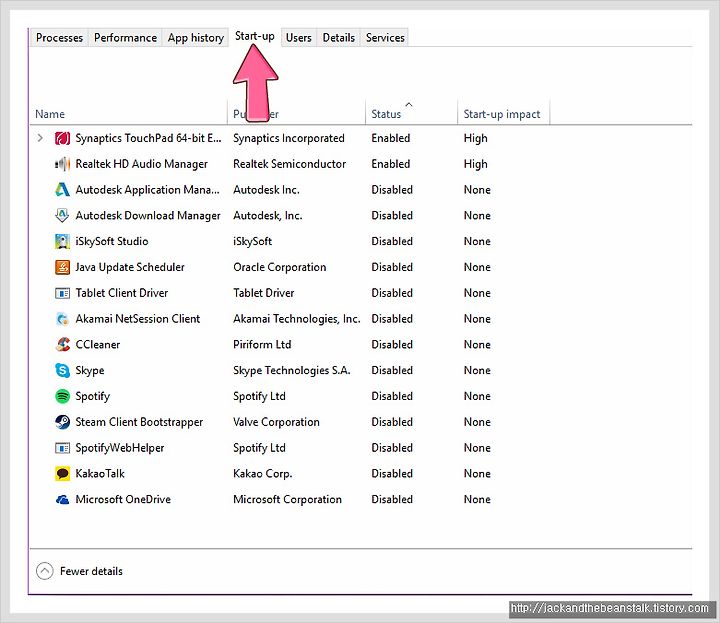Select the Steam Client Bootstrapper name

[139, 422]
